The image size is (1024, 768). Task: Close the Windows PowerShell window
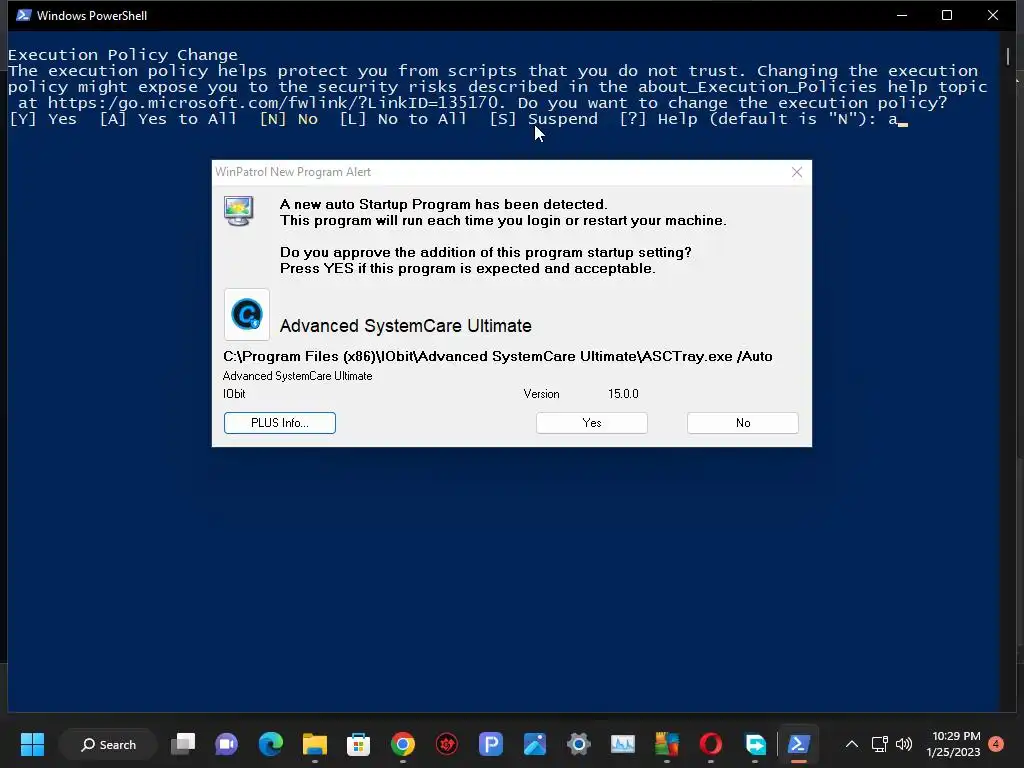pyautogui.click(x=993, y=15)
